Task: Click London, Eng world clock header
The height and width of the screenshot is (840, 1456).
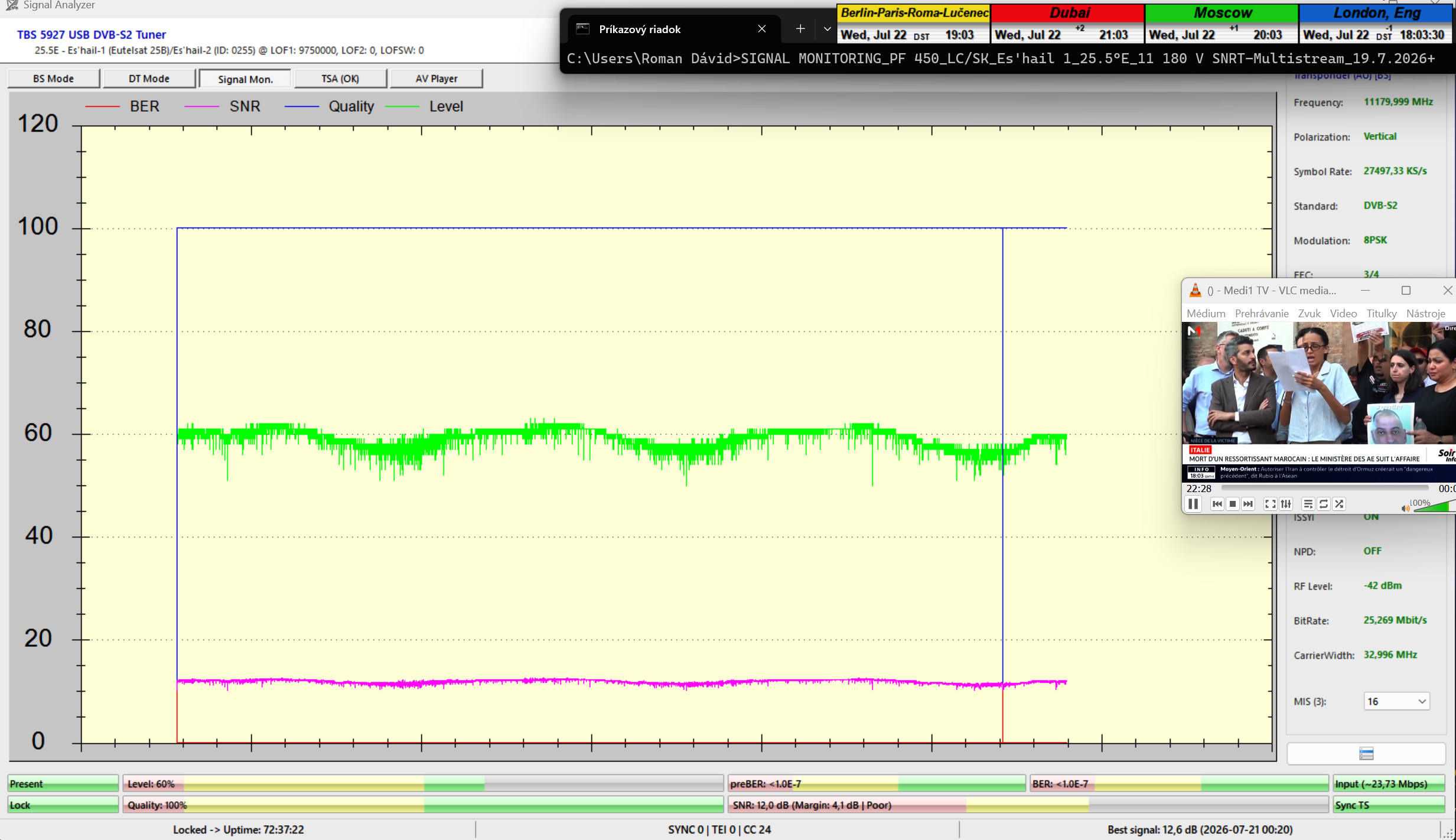Action: [1376, 13]
